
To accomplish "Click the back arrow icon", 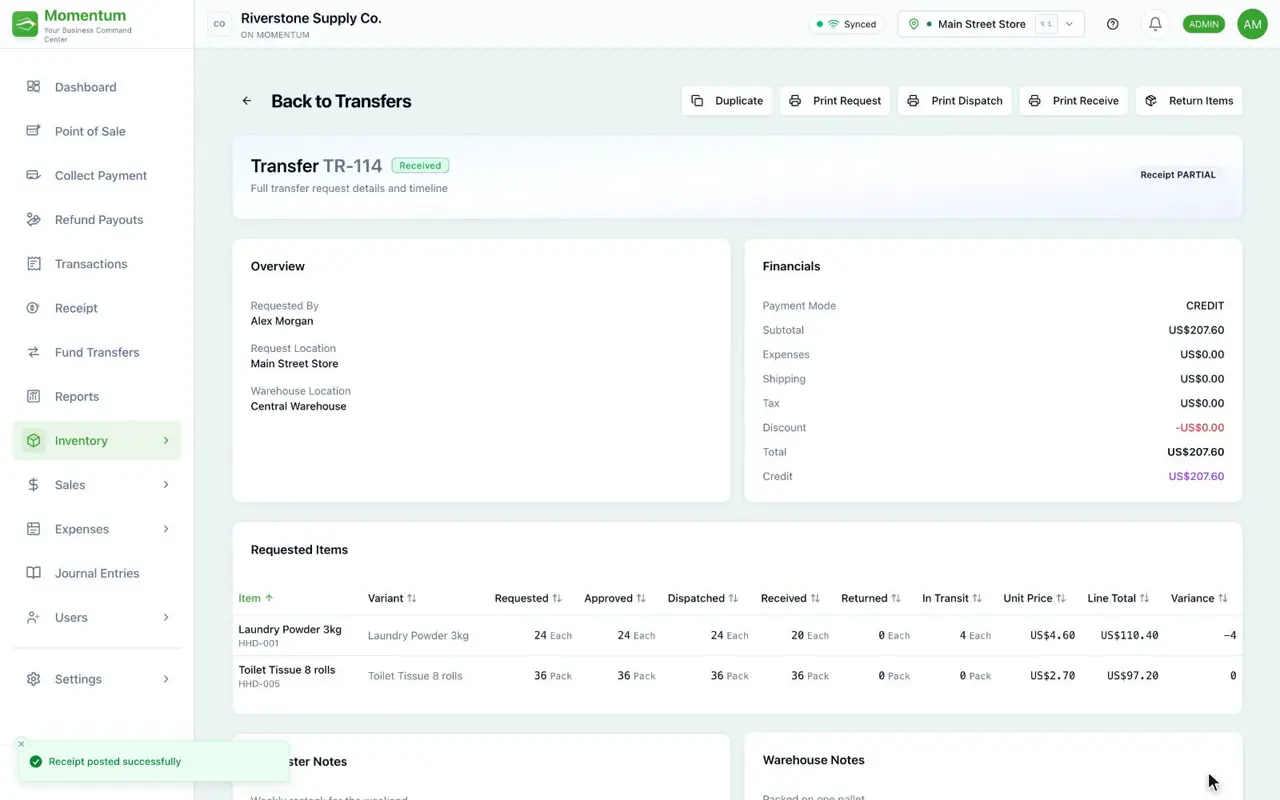I will (247, 101).
